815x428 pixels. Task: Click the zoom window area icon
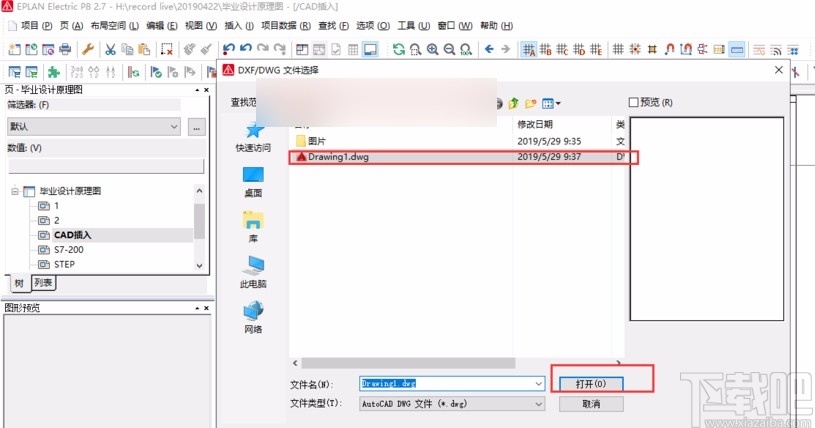[x=415, y=49]
